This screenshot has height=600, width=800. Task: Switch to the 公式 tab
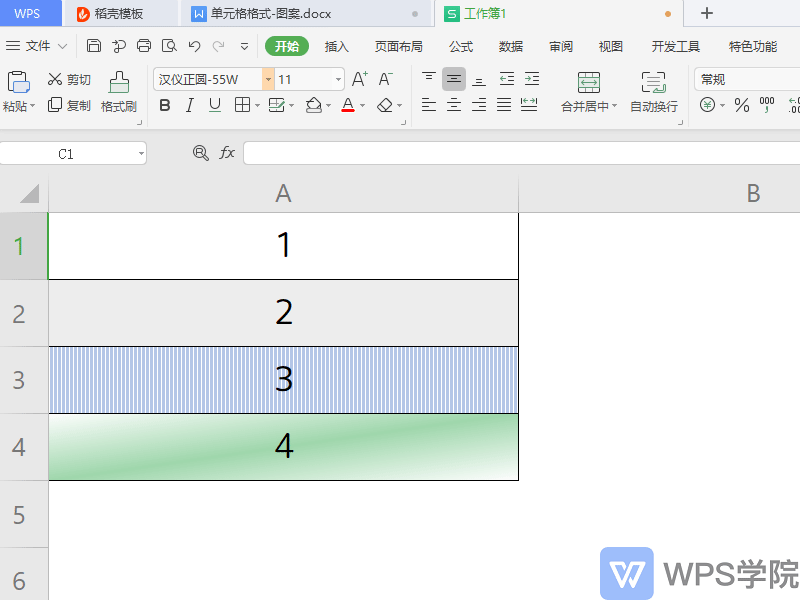coord(461,46)
